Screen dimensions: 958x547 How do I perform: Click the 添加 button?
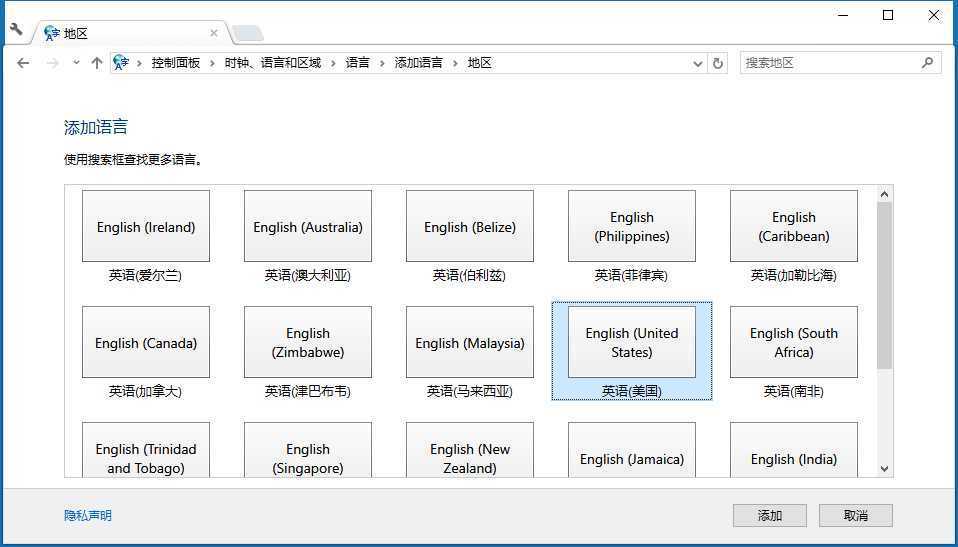[x=770, y=515]
